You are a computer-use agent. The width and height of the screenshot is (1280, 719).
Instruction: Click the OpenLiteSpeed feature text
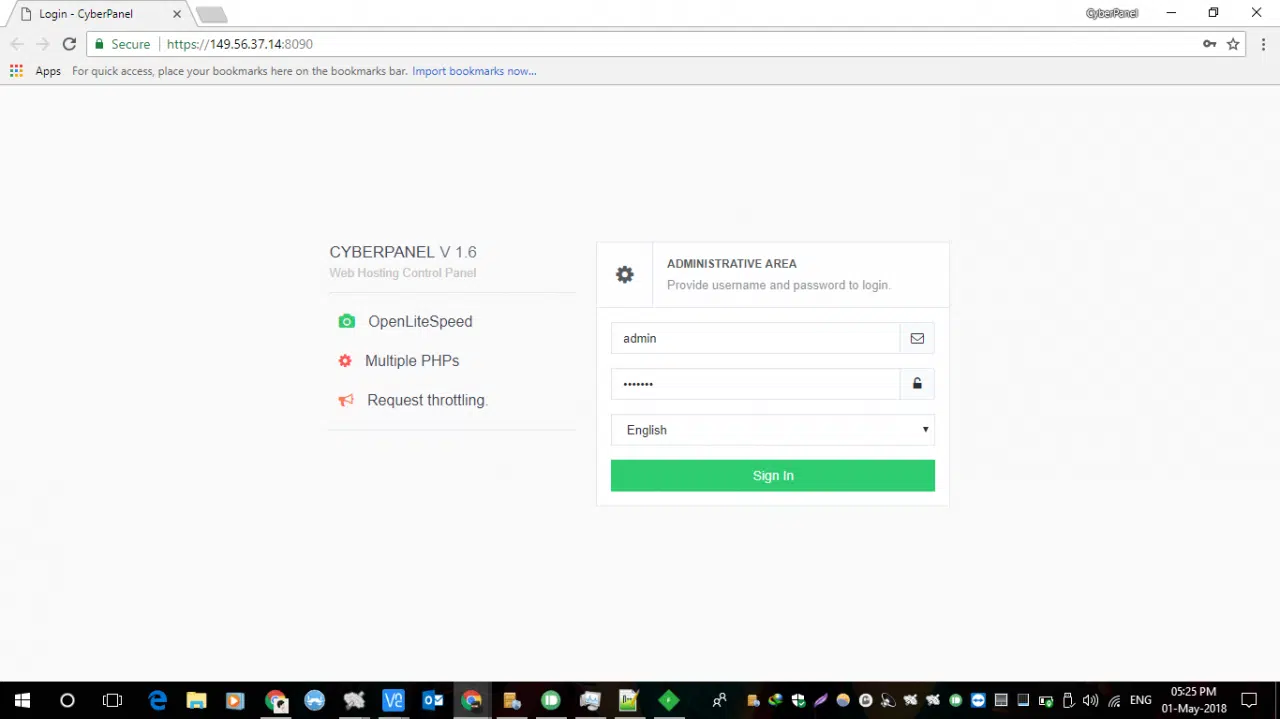[420, 321]
